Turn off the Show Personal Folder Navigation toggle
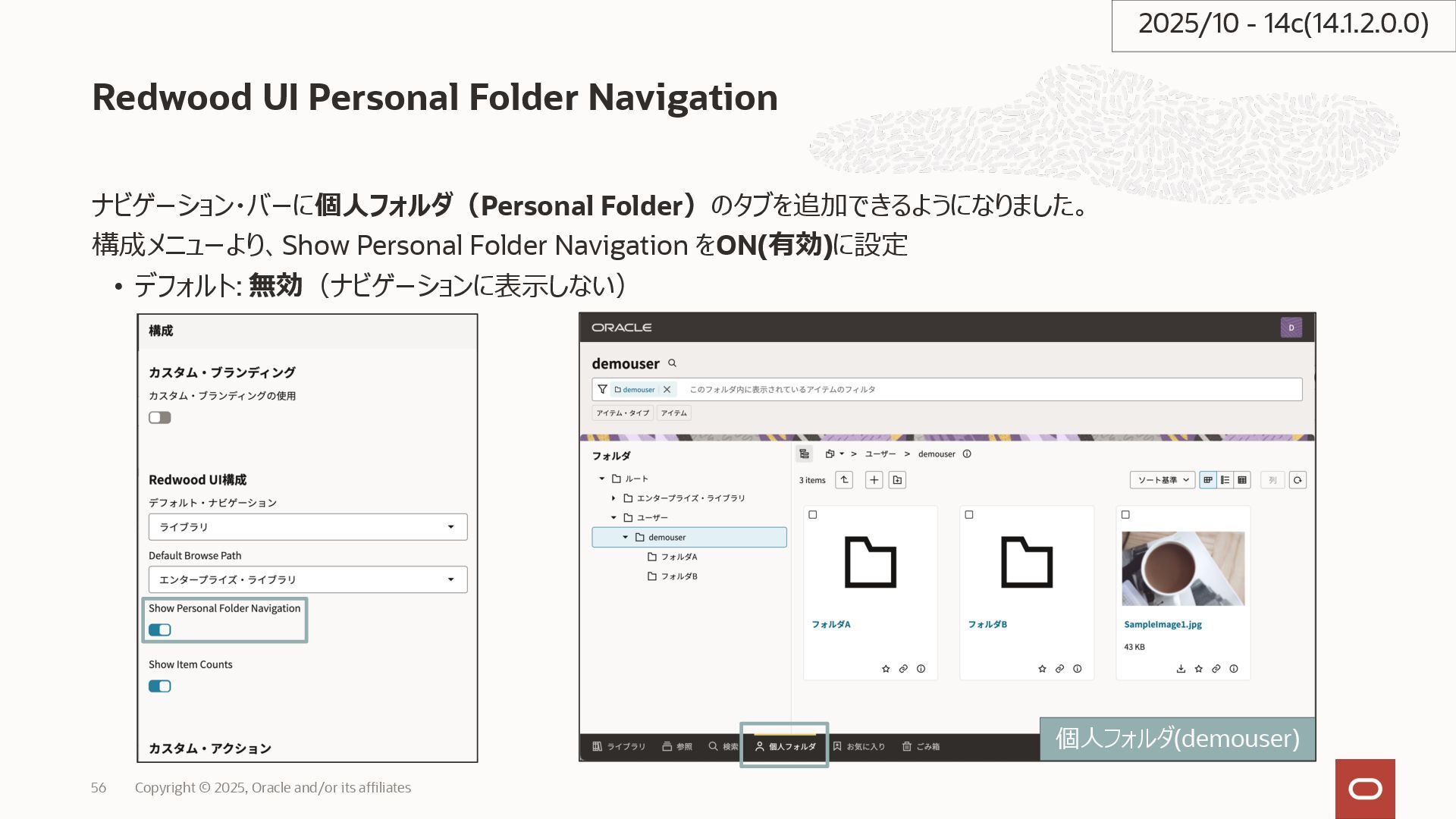 160,630
